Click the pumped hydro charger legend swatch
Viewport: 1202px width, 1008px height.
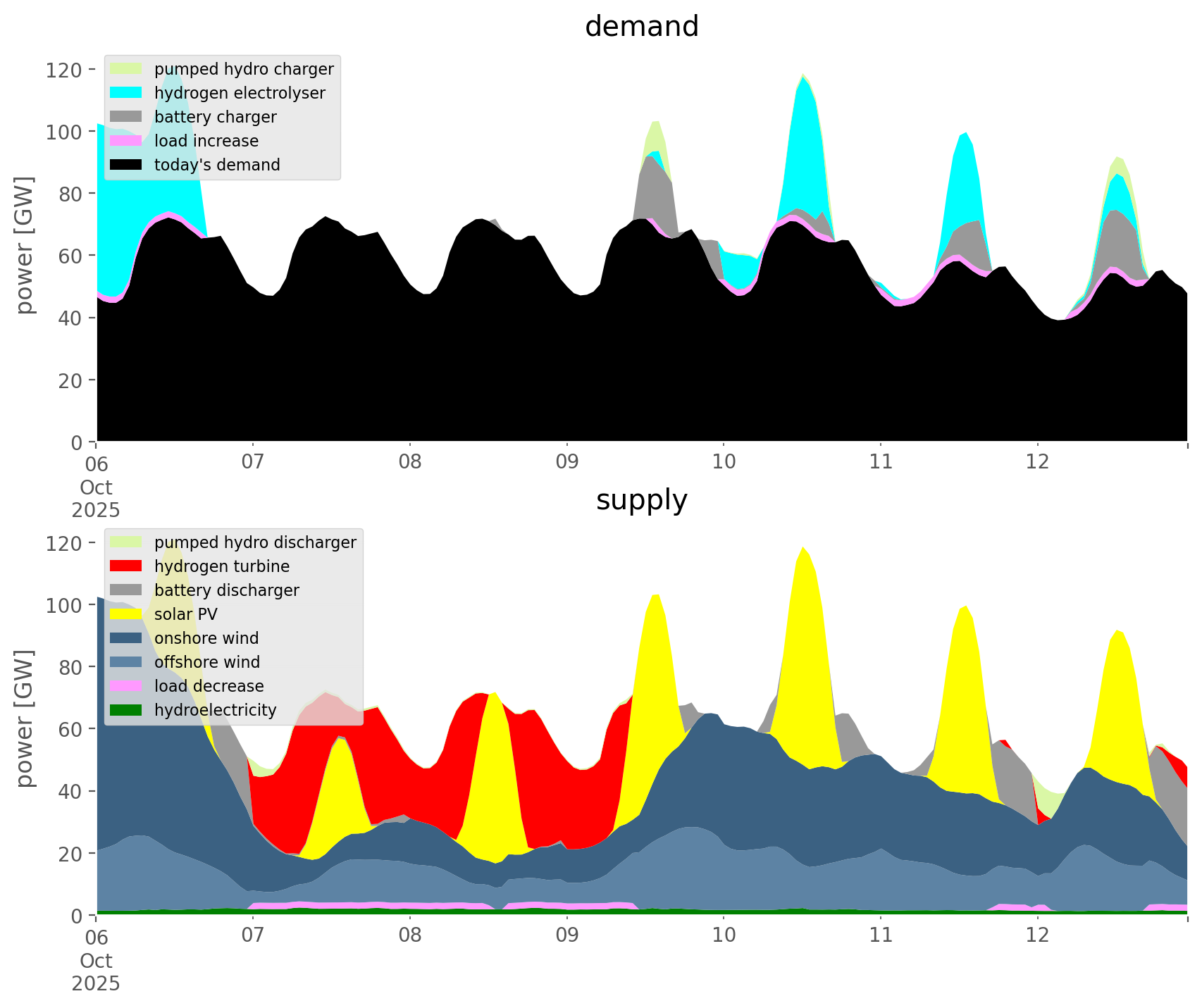127,69
